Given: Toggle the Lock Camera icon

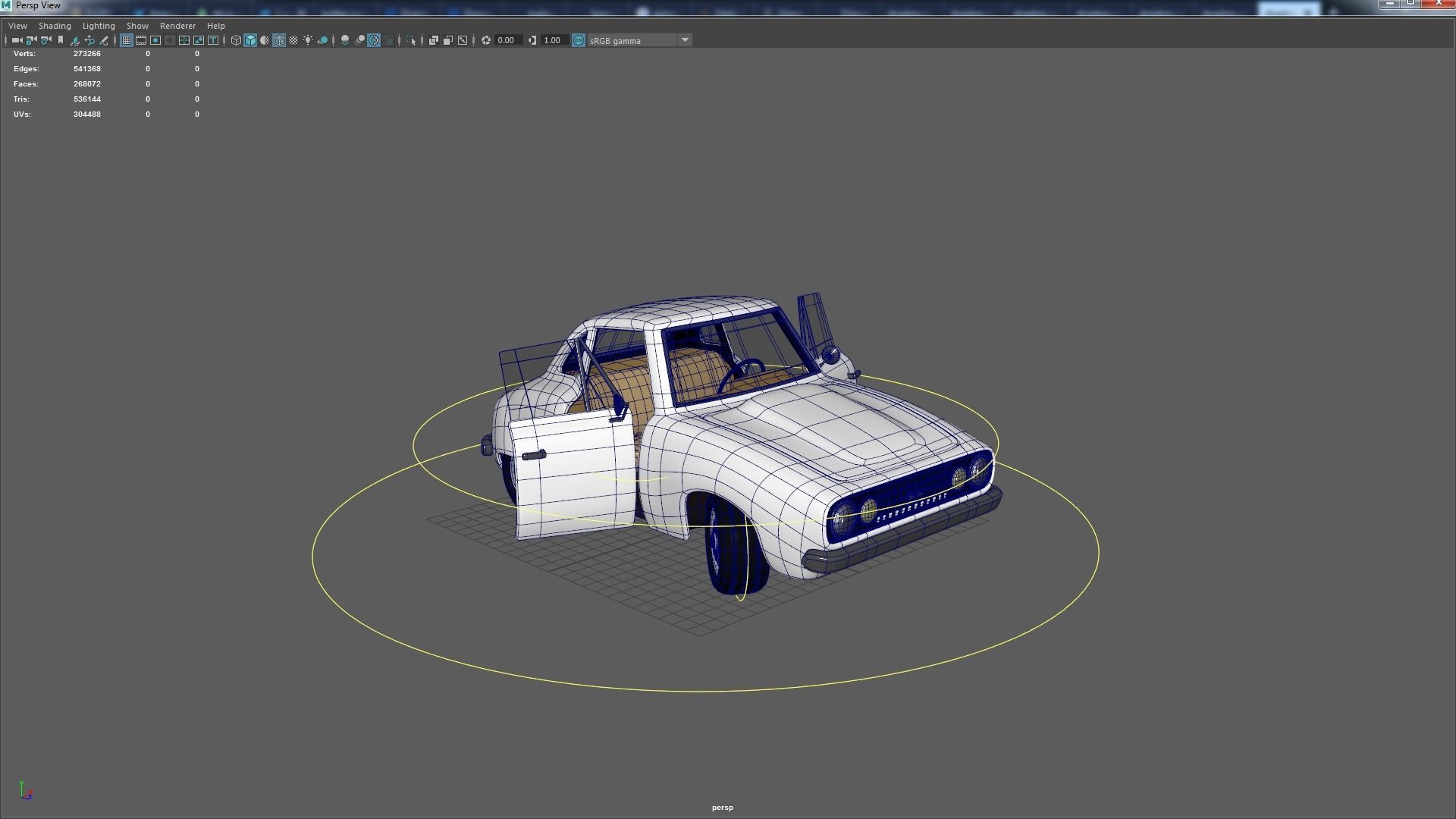Looking at the screenshot, I should click(31, 40).
